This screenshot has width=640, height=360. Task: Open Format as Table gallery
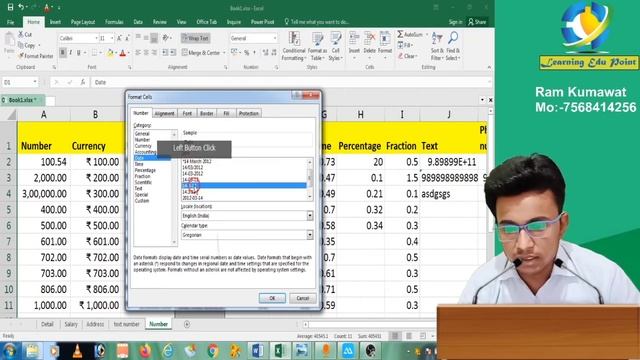pos(317,46)
